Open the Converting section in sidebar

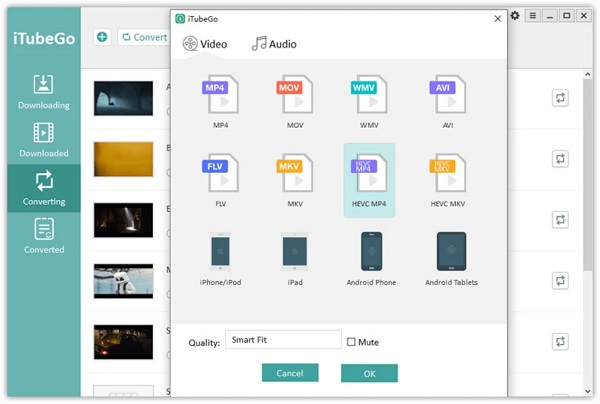click(x=44, y=188)
